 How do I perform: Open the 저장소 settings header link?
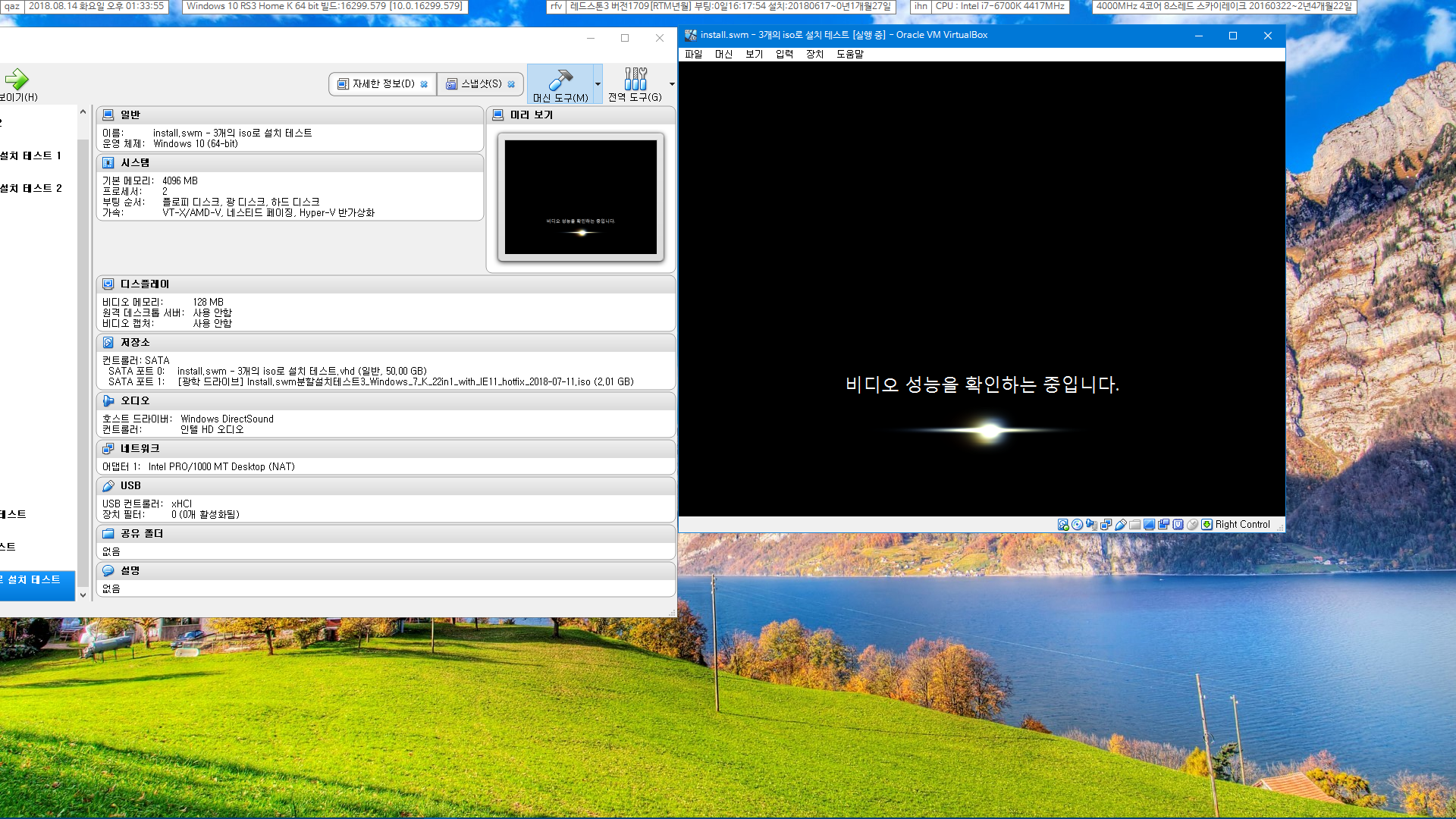(x=135, y=342)
